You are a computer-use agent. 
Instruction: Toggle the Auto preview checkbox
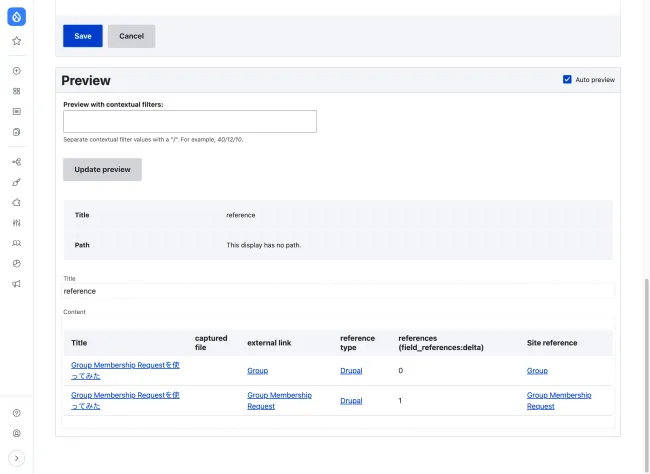(x=567, y=79)
